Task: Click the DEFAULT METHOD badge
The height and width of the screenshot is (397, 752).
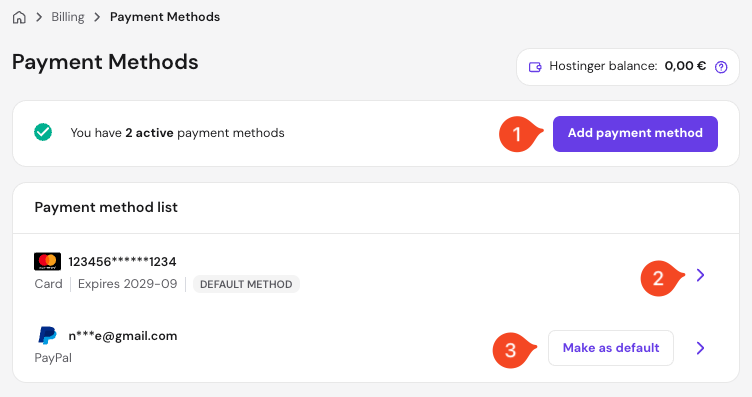Action: tap(246, 284)
